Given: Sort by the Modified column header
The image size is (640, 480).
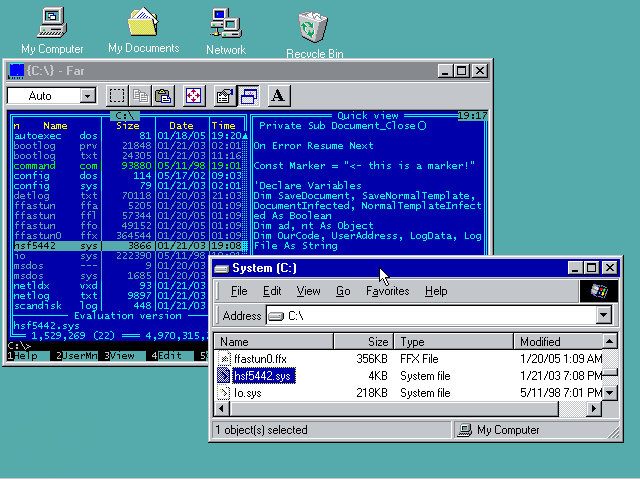Looking at the screenshot, I should (558, 342).
